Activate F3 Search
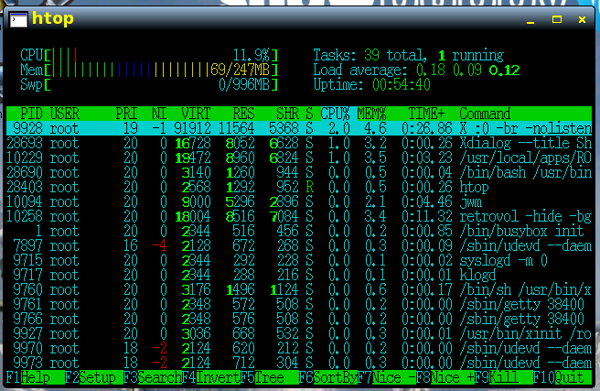600x391 pixels. (x=152, y=378)
